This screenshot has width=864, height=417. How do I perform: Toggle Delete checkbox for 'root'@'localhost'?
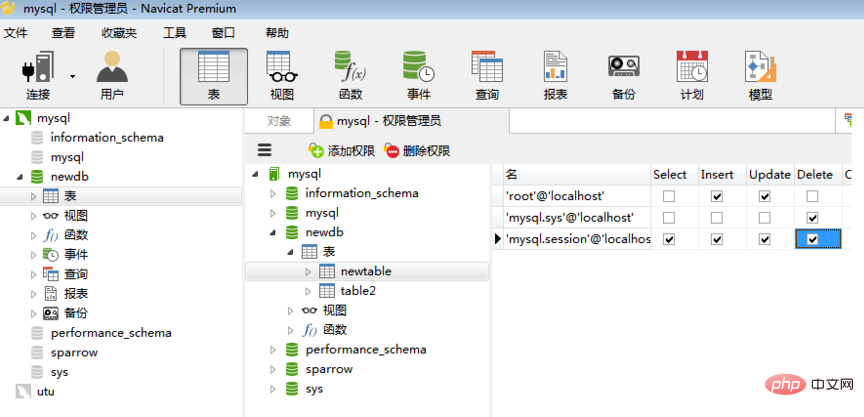pos(812,196)
